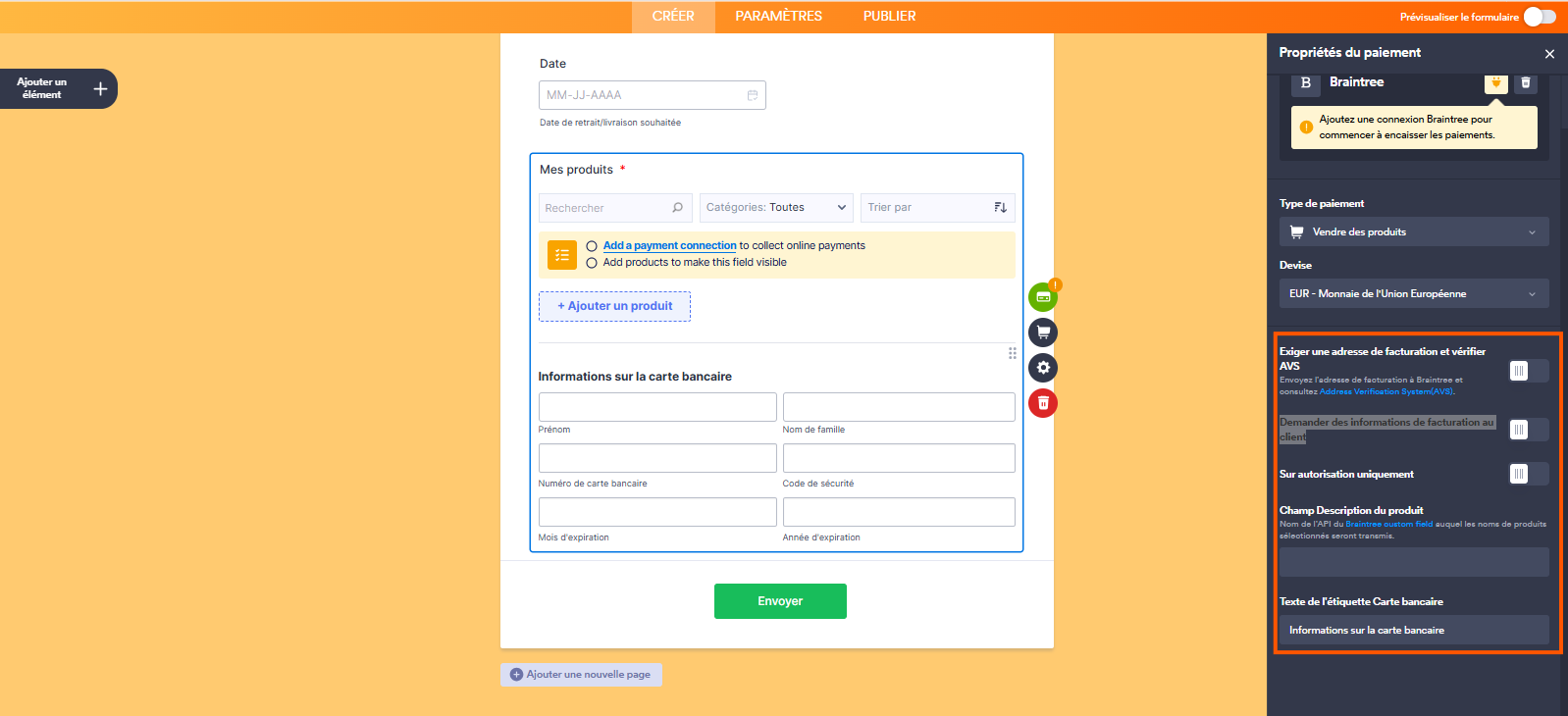Open the Type de paiement dropdown
Screen dimensions: 1568x716
click(1413, 232)
